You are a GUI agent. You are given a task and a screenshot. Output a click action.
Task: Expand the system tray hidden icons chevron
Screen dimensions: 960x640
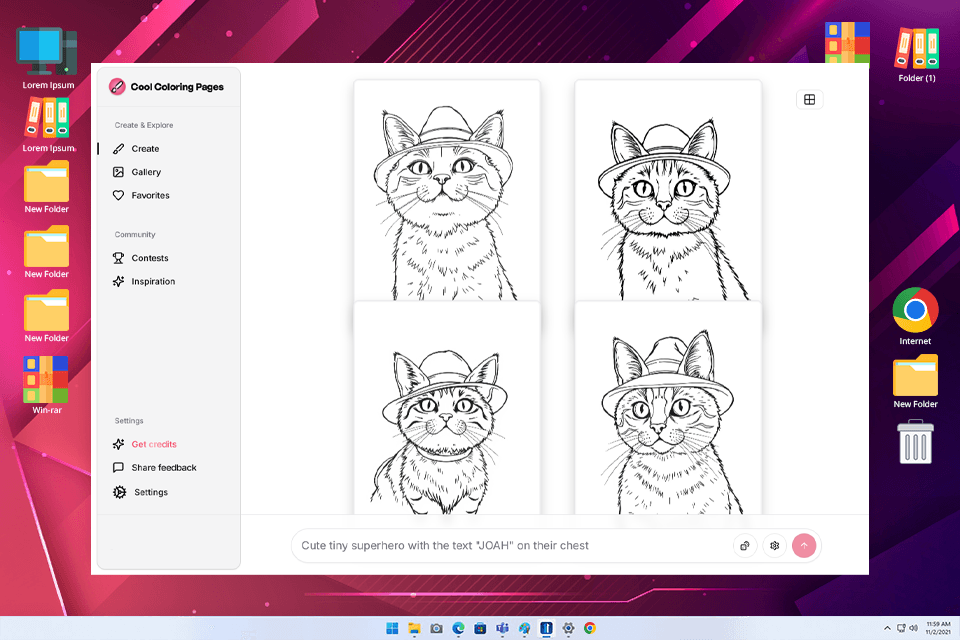tap(887, 628)
